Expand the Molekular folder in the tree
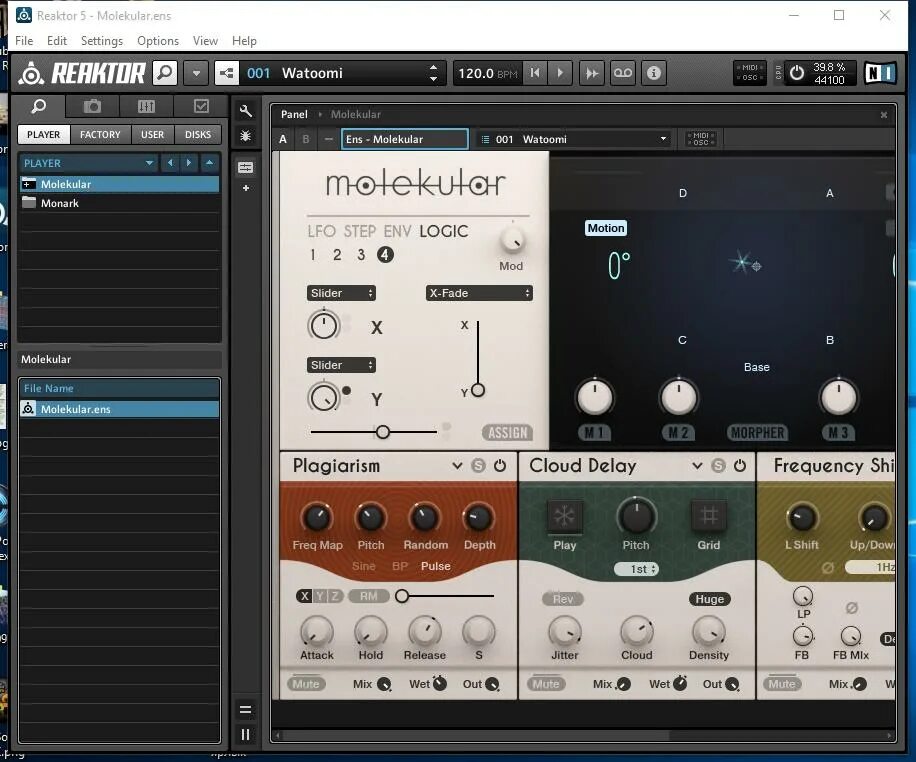Image resolution: width=916 pixels, height=762 pixels. (x=29, y=184)
